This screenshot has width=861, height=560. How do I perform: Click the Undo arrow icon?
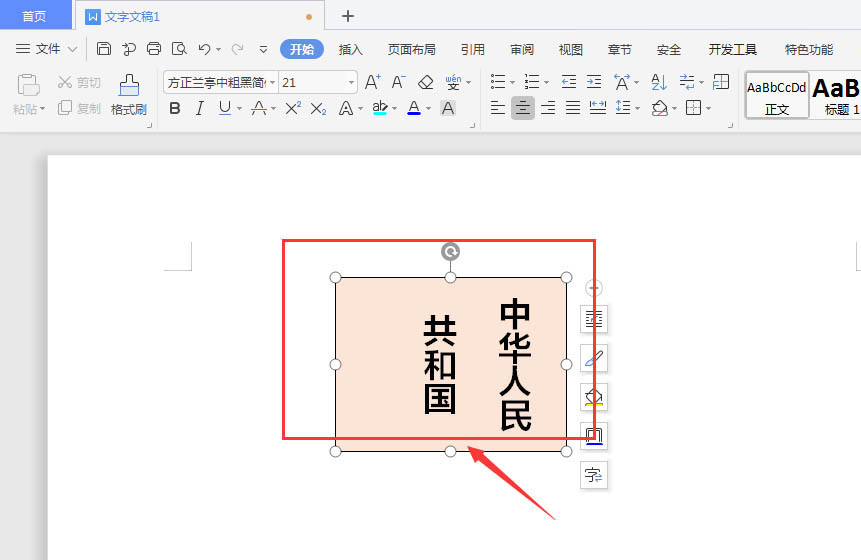204,49
